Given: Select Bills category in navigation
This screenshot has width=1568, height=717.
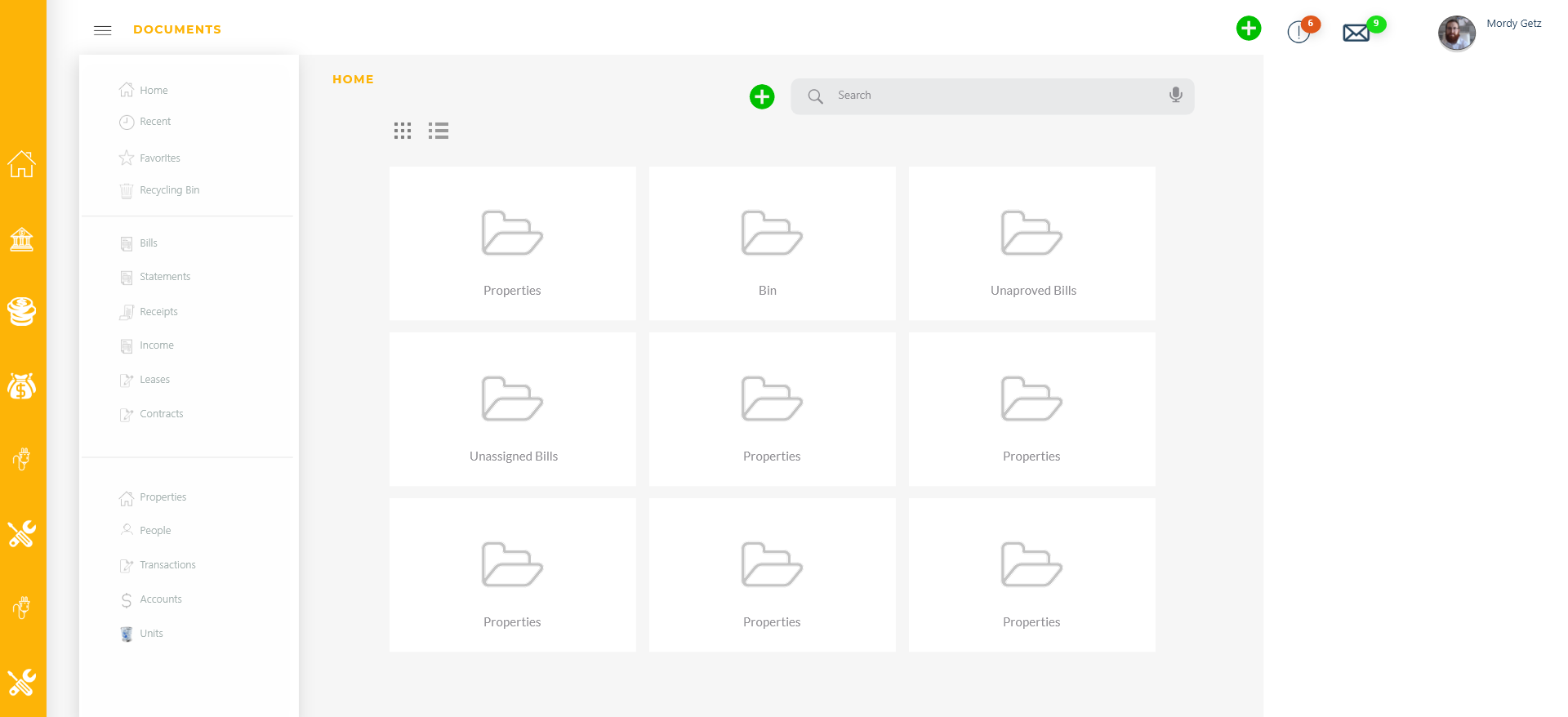Looking at the screenshot, I should [x=139, y=243].
